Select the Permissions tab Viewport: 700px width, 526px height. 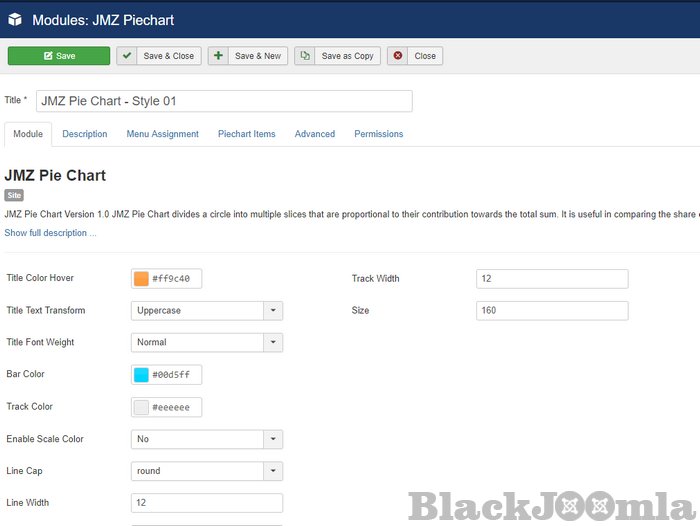[378, 134]
